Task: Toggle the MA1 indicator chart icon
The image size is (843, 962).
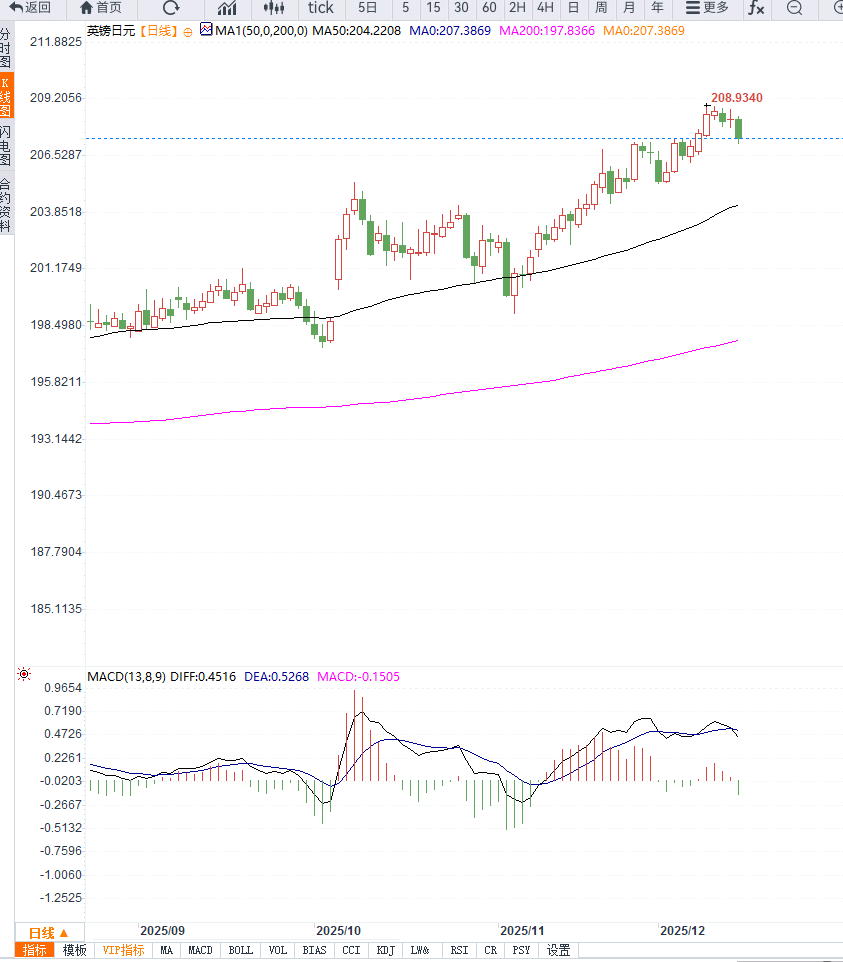Action: tap(206, 30)
